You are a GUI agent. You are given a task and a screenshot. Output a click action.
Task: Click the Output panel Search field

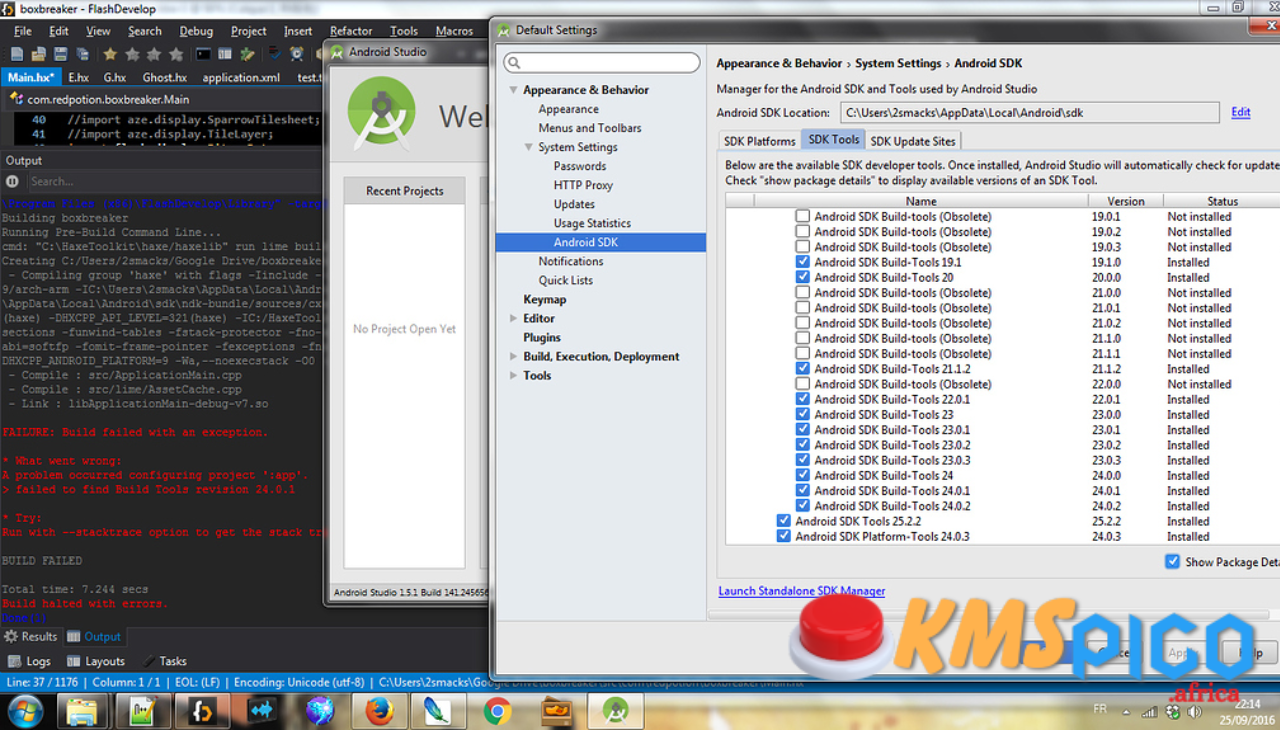coord(175,181)
